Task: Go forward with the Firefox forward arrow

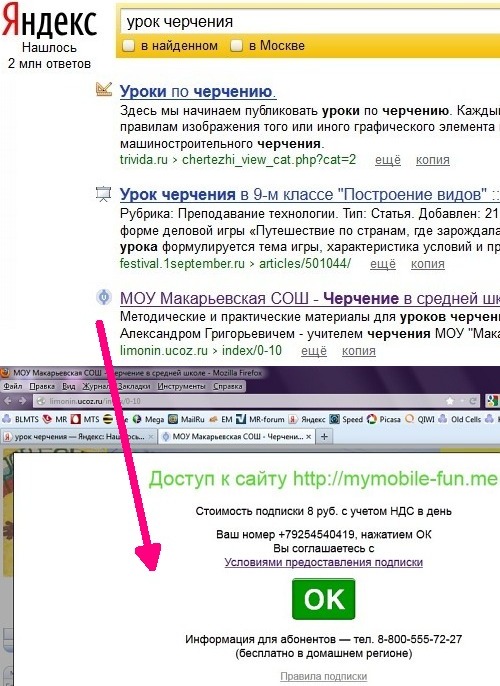Action: tap(23, 401)
